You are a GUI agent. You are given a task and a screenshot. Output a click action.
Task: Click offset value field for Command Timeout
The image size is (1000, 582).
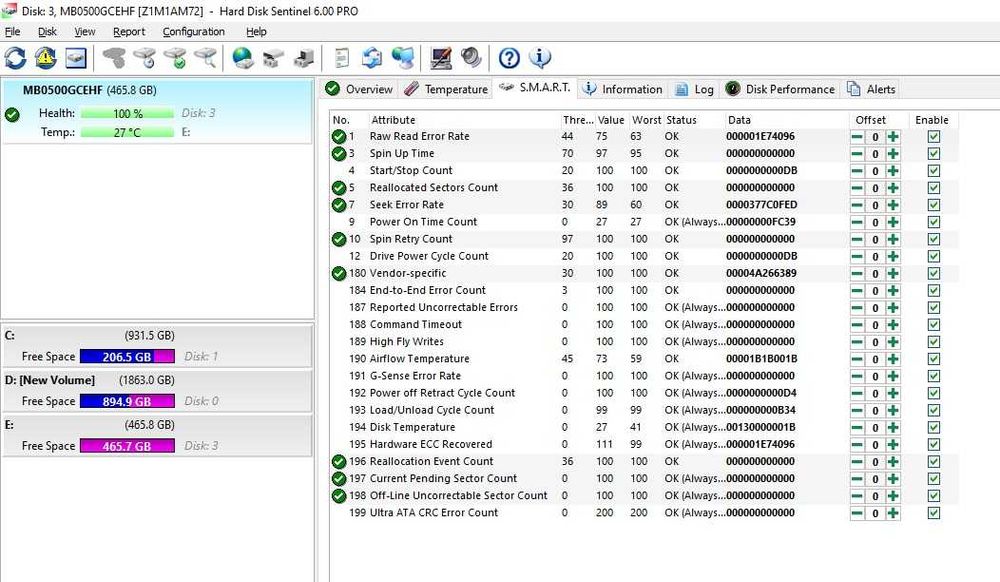875,325
